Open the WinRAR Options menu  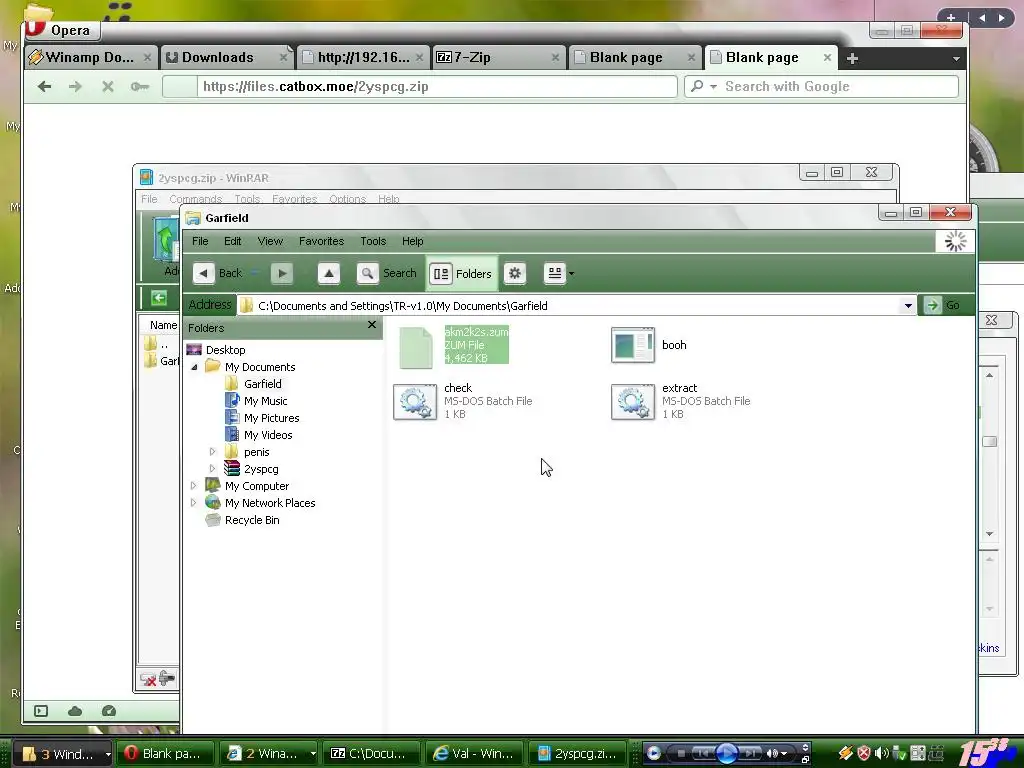coord(347,199)
